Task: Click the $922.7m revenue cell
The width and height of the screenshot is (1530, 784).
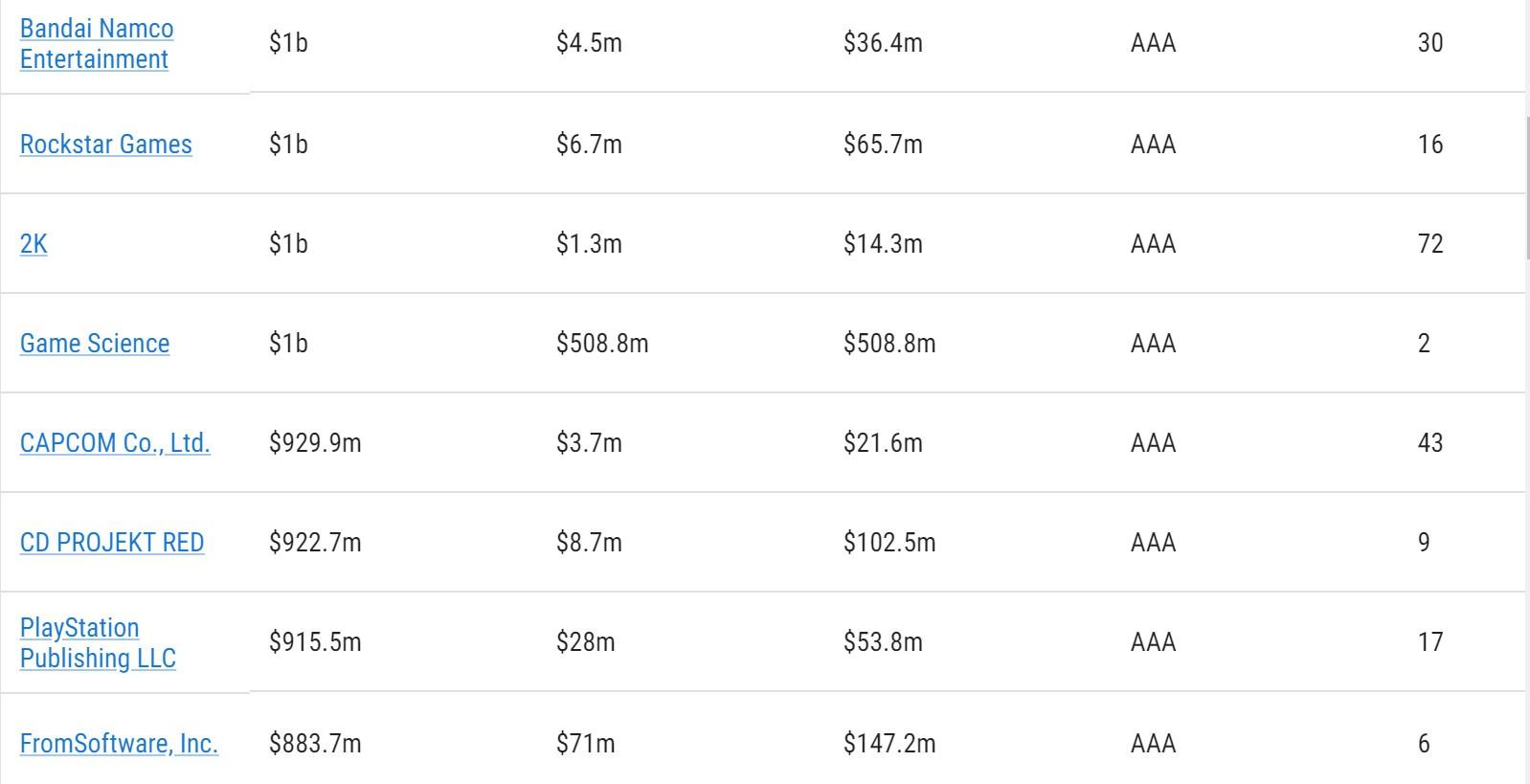Action: pos(315,543)
